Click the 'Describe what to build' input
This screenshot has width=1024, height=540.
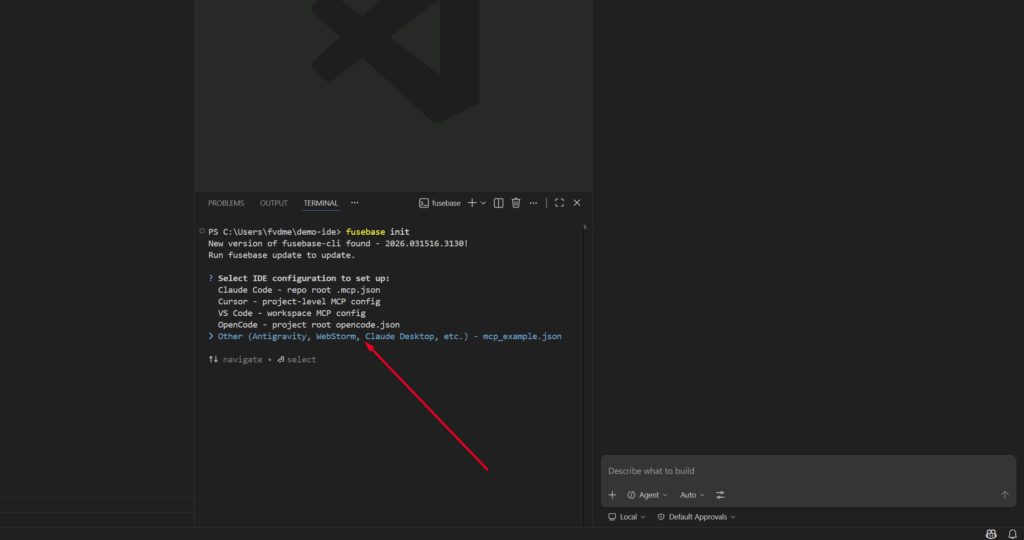point(800,471)
